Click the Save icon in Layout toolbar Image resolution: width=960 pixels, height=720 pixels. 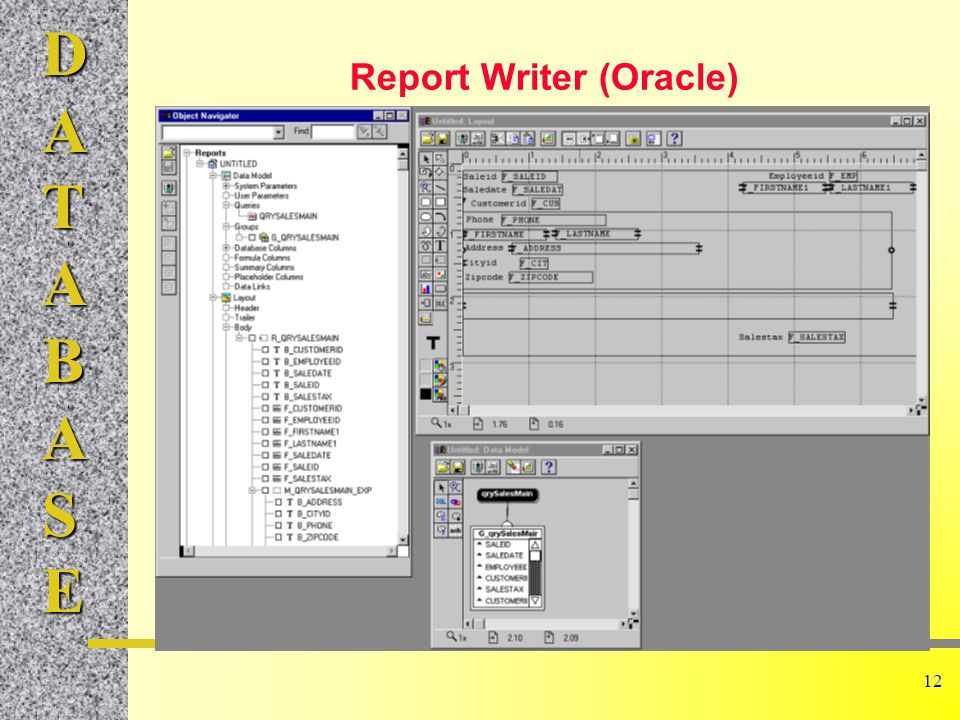[x=443, y=138]
